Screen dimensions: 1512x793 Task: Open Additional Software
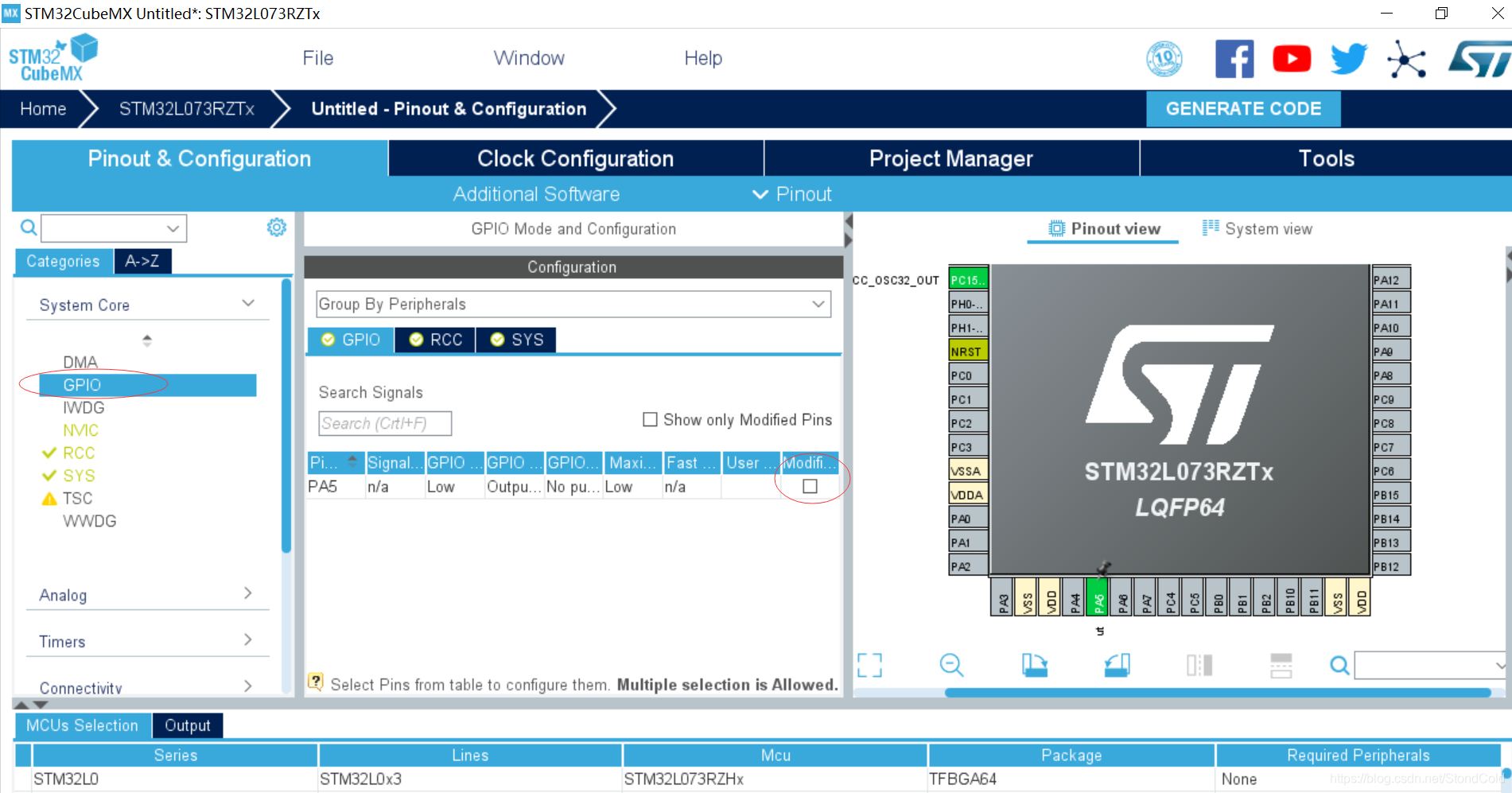click(536, 194)
